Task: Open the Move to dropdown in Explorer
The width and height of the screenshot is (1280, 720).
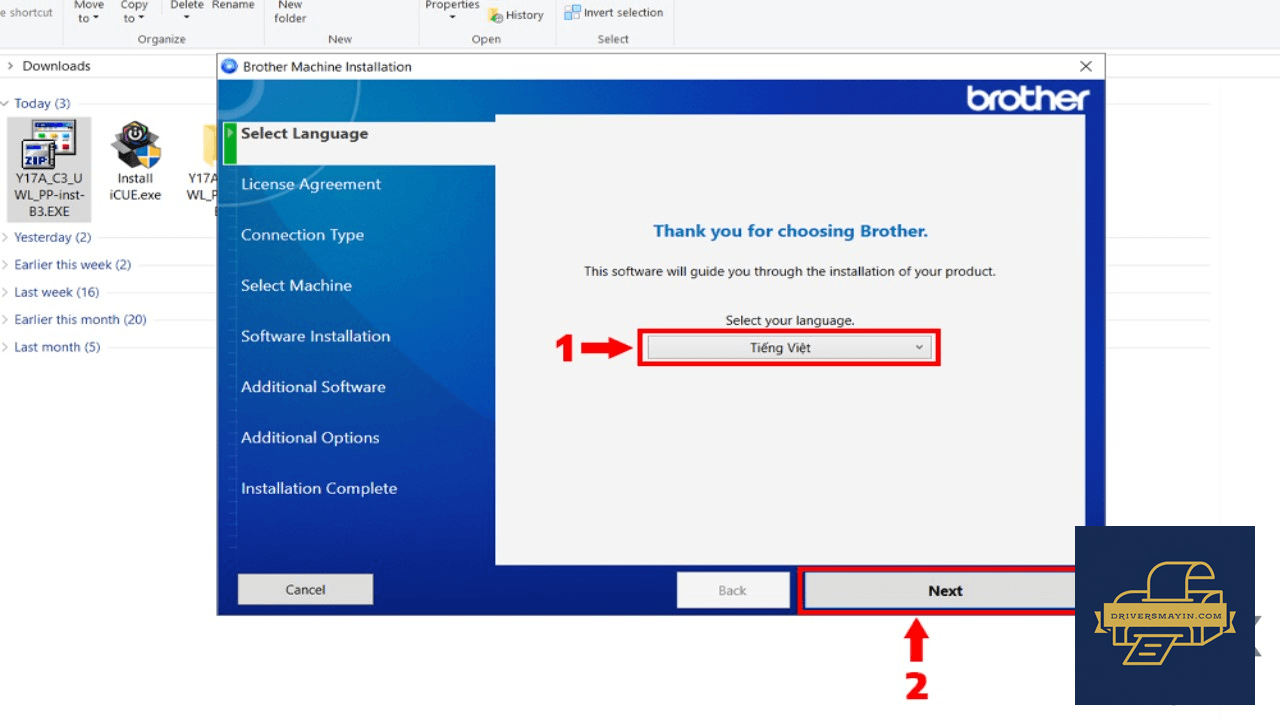Action: pos(89,11)
